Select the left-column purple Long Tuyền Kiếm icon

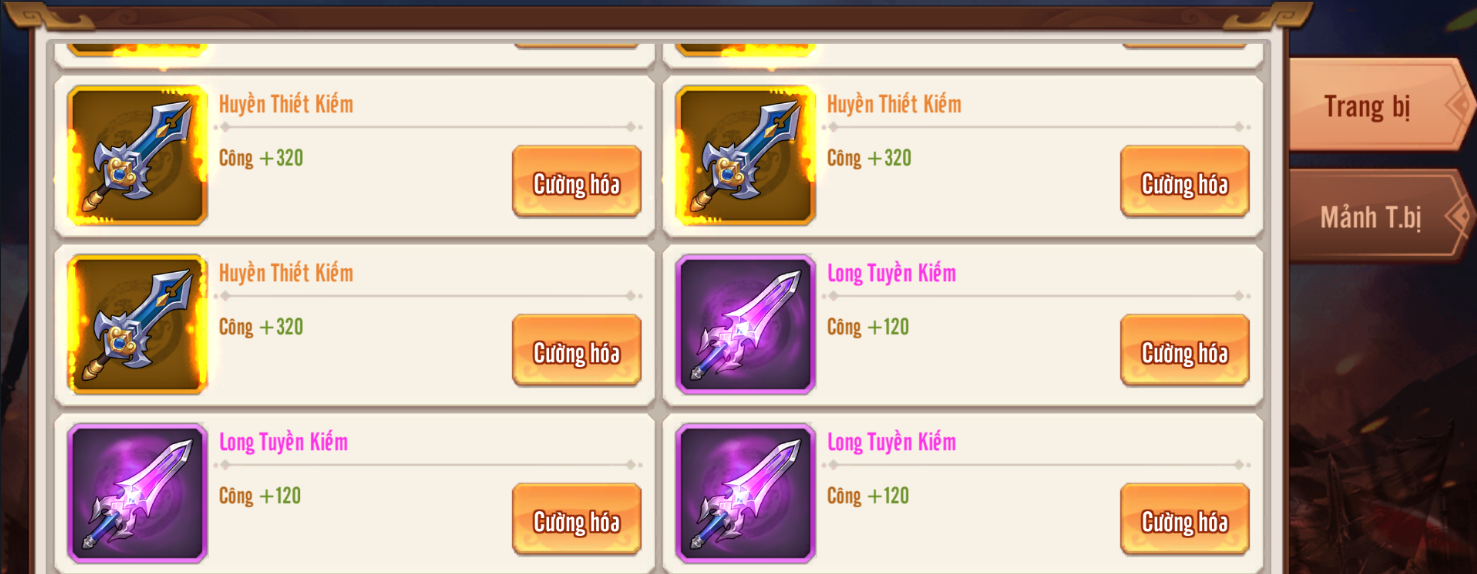(138, 493)
